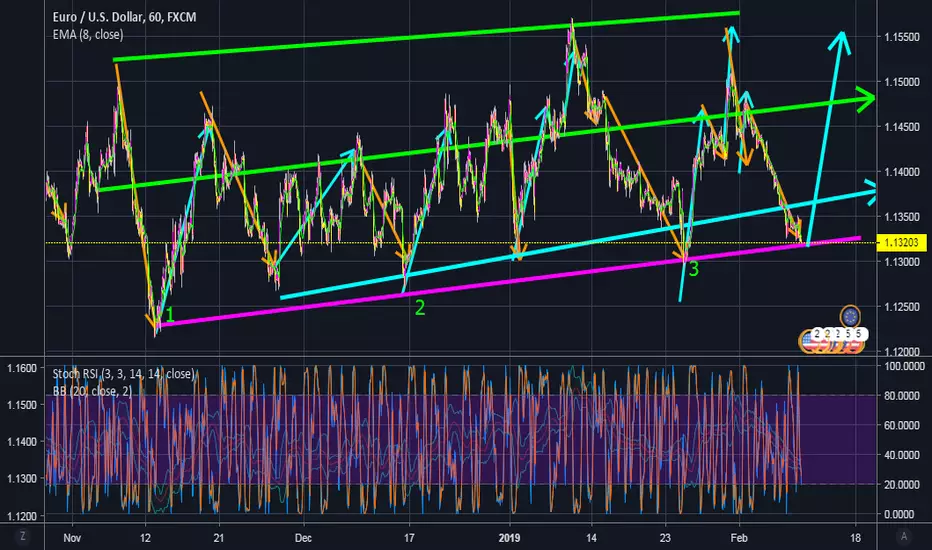The height and width of the screenshot is (550, 932).
Task: Click the 1.12500 price axis label
Action: coord(902,307)
